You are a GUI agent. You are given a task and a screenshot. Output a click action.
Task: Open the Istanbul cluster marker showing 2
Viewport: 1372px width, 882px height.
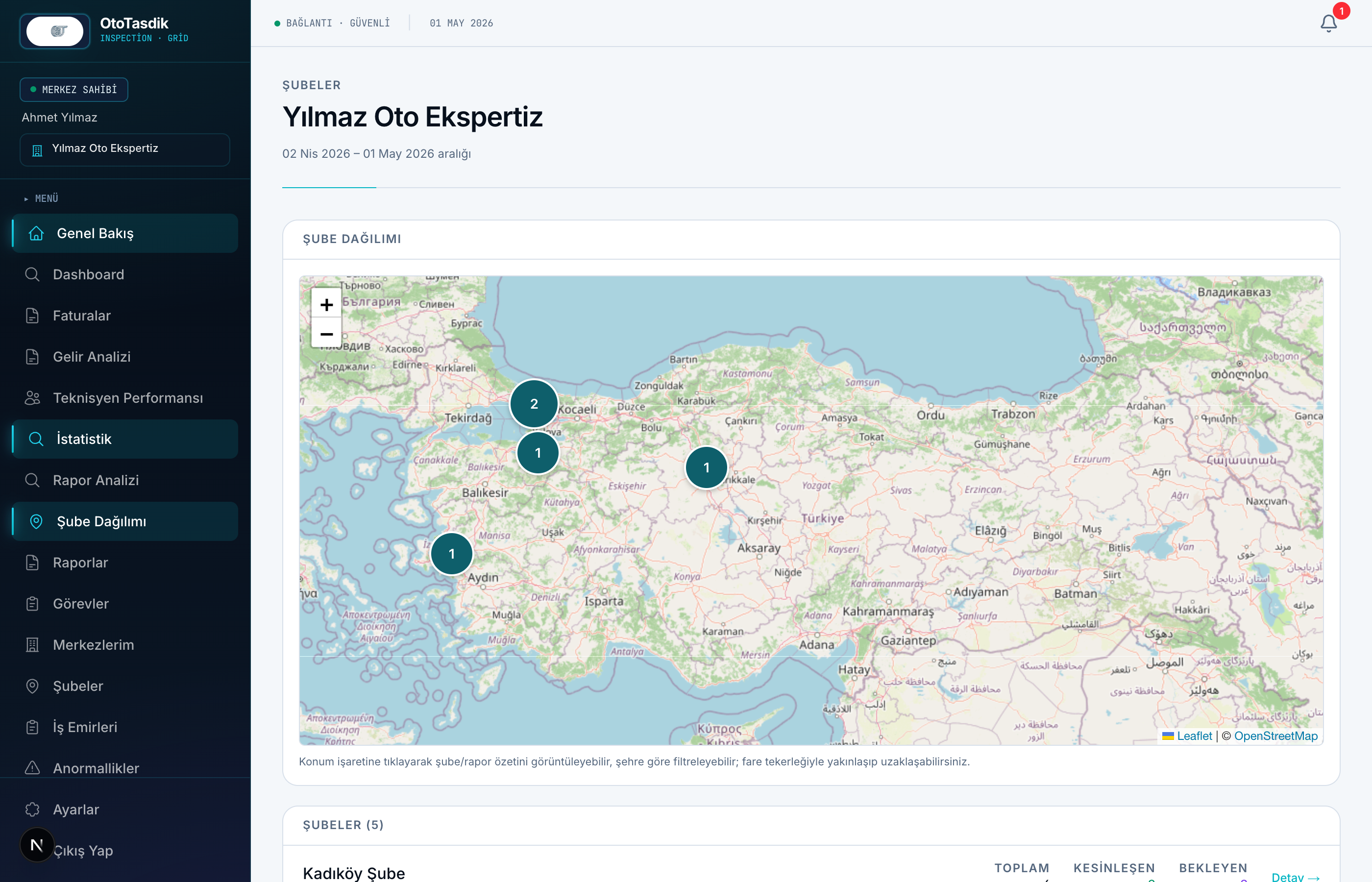tap(534, 404)
